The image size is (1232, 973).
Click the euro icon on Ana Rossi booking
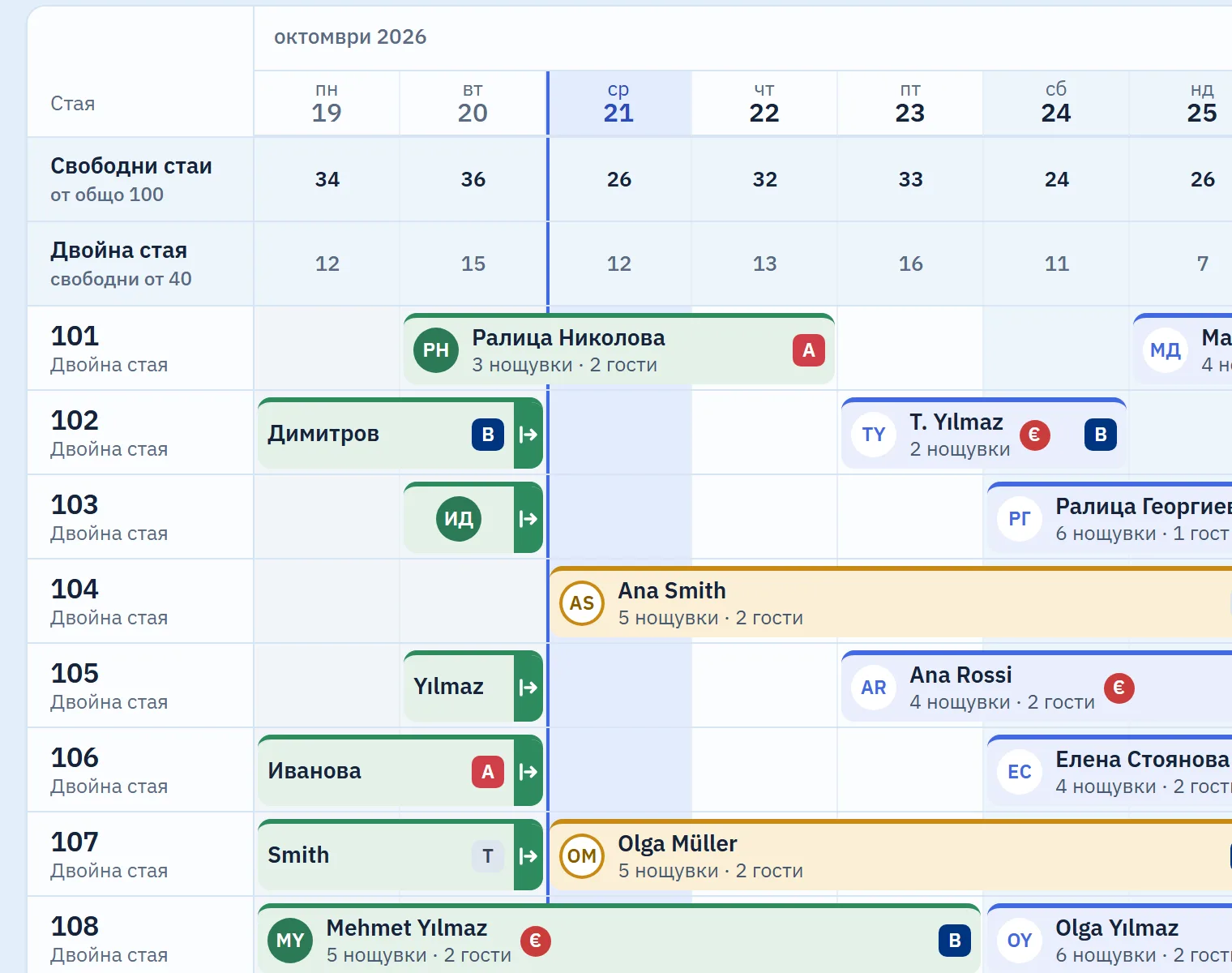pos(1119,688)
